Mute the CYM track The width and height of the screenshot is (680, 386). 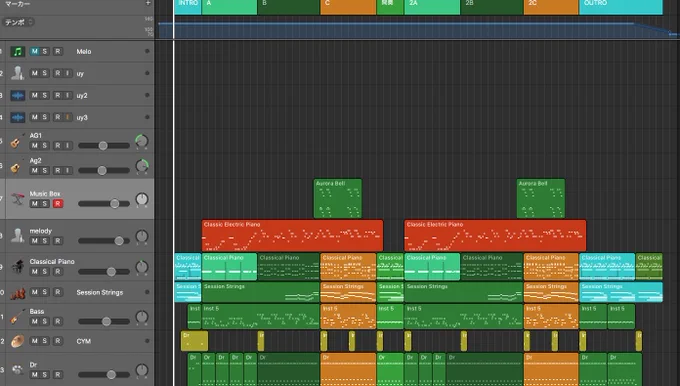35,341
